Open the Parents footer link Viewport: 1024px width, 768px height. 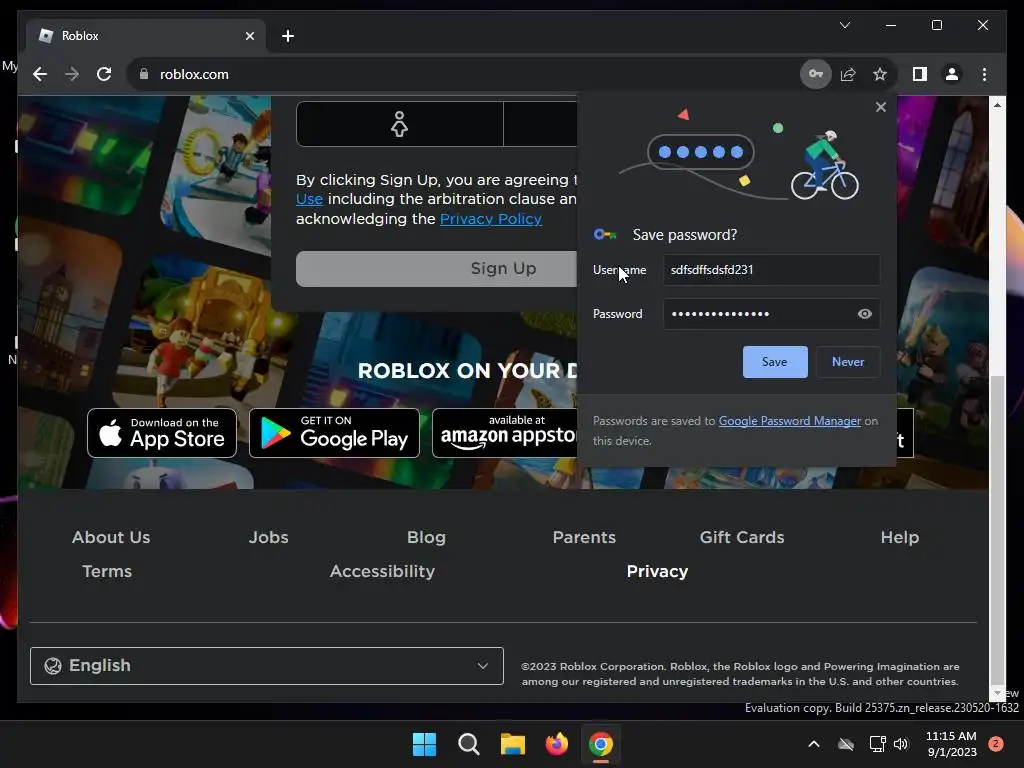pyautogui.click(x=584, y=537)
